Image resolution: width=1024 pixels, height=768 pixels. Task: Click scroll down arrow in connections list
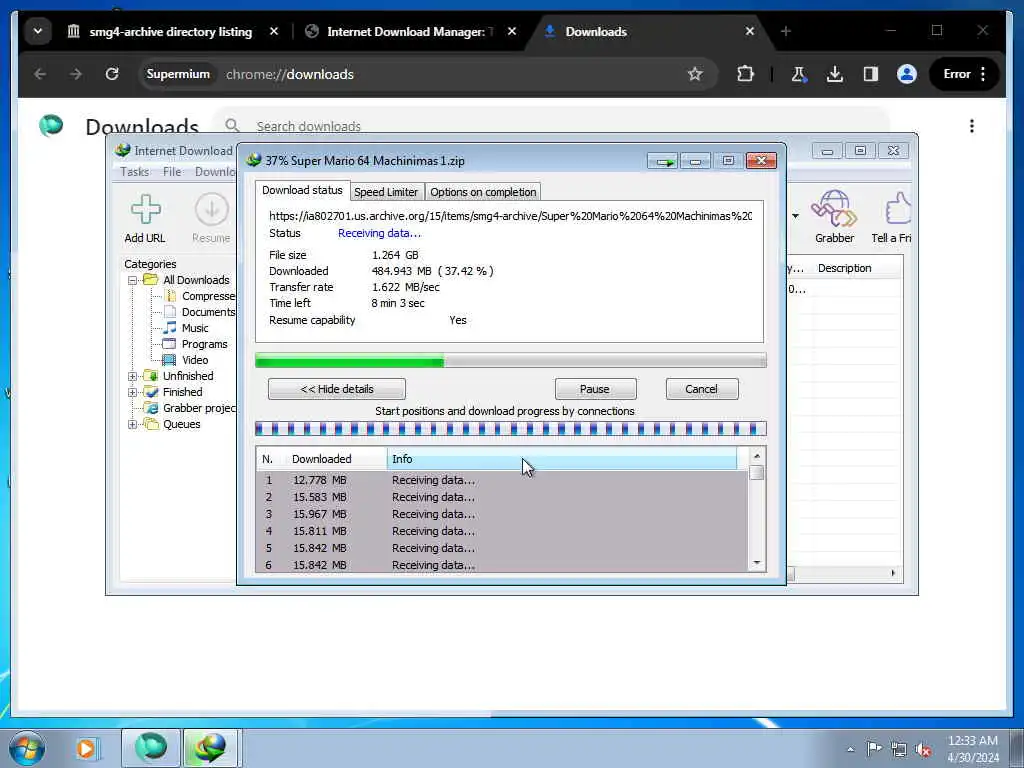point(756,564)
